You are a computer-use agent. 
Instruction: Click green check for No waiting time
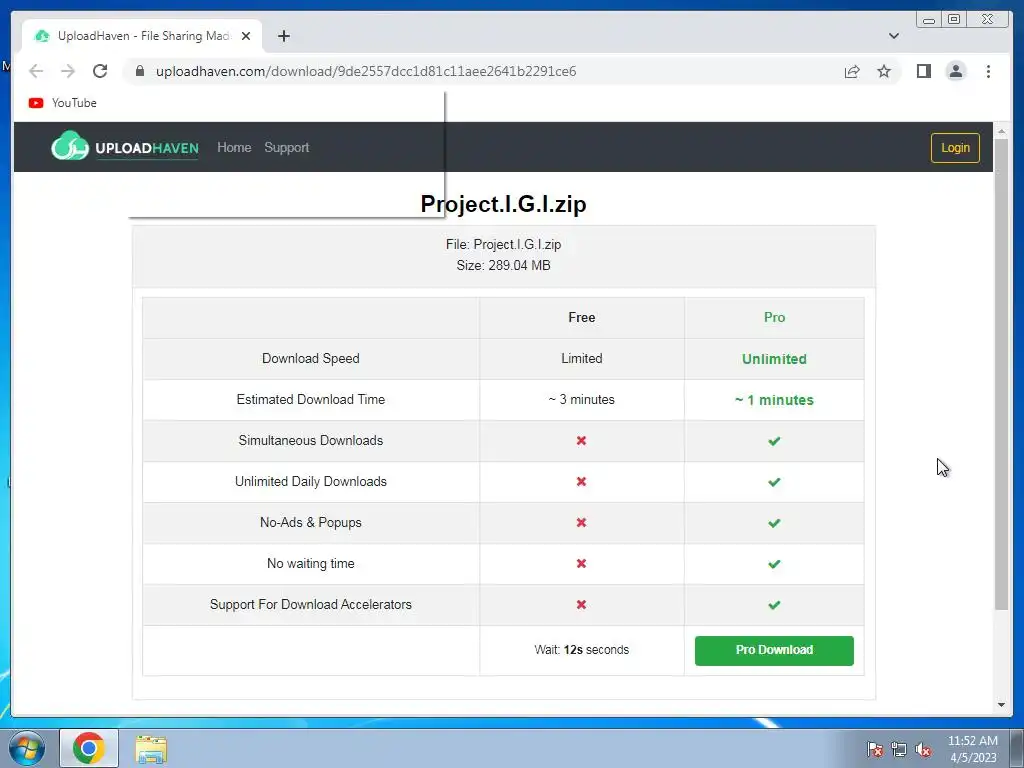774,564
